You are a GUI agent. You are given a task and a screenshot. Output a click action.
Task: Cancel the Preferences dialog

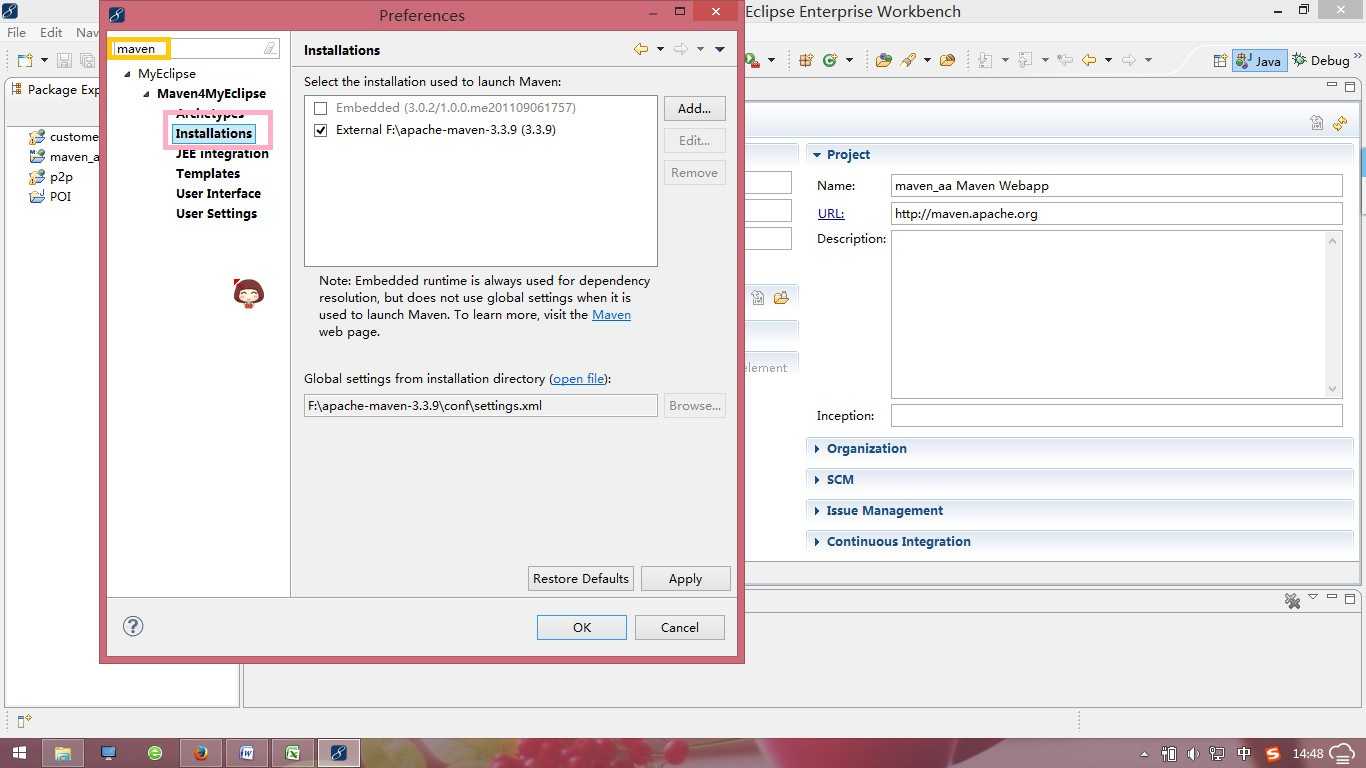pos(680,628)
